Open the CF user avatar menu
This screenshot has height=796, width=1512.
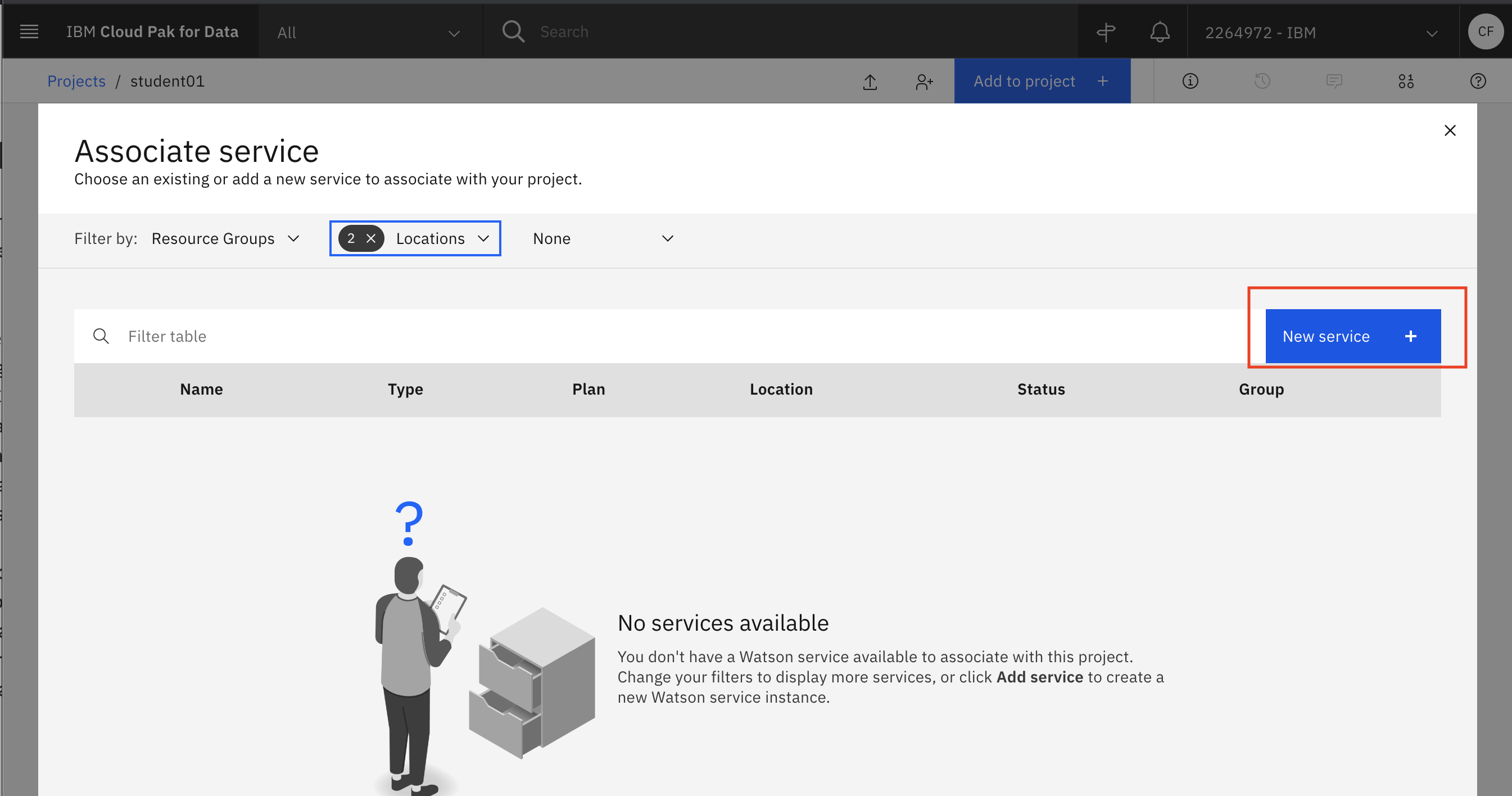tap(1486, 31)
